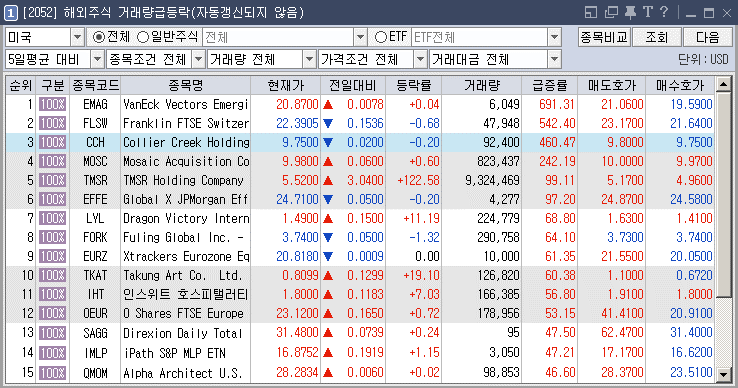Sort by the 순위 column header

pos(21,85)
